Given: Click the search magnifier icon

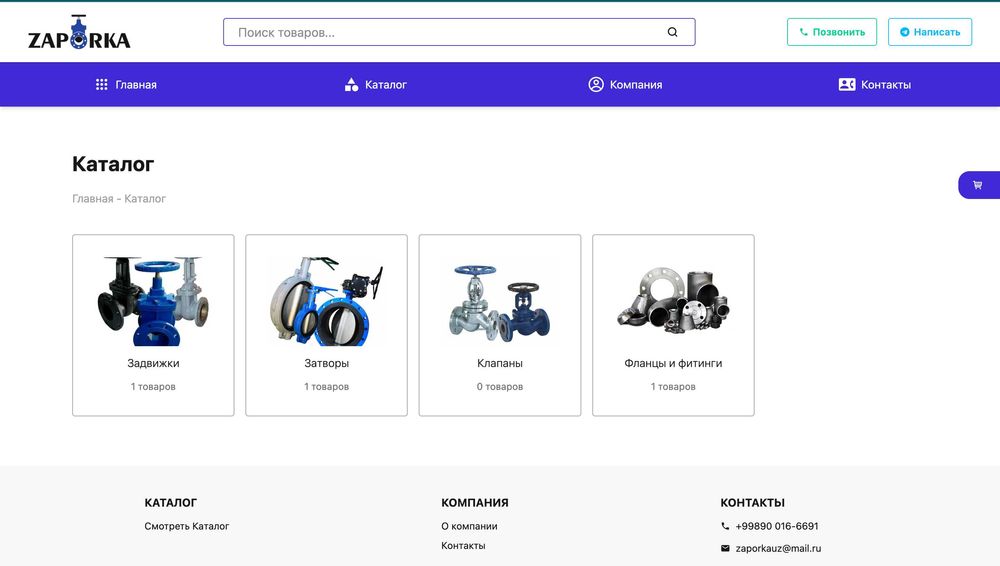Looking at the screenshot, I should point(672,32).
